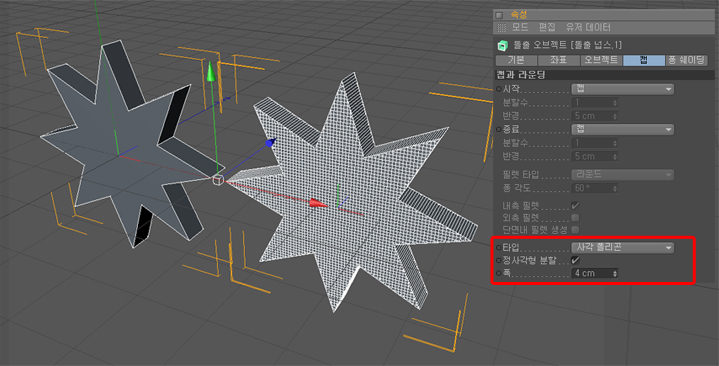This screenshot has height=366, width=719.
Task: Uncheck the 정사각형 분할 checkbox
Action: (x=575, y=260)
